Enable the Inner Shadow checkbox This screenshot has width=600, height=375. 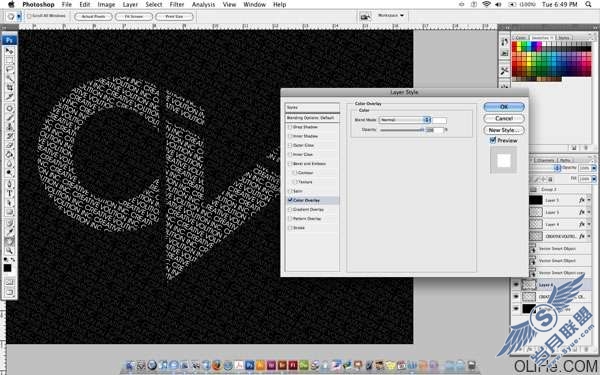click(290, 136)
